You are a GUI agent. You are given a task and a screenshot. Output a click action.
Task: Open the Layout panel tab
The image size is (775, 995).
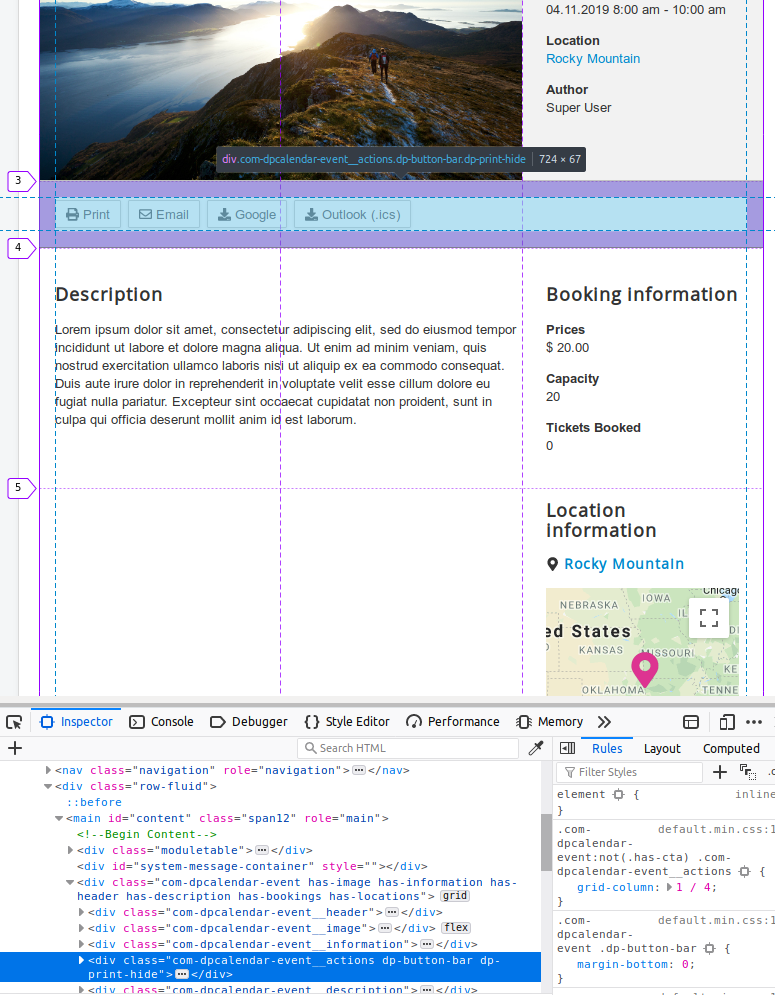(x=662, y=748)
